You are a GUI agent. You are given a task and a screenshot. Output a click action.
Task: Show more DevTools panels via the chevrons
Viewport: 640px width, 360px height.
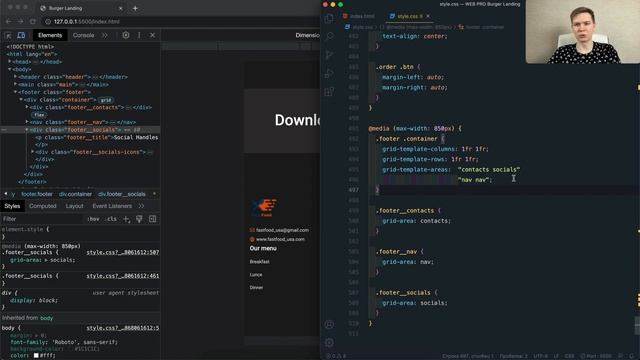[105, 36]
